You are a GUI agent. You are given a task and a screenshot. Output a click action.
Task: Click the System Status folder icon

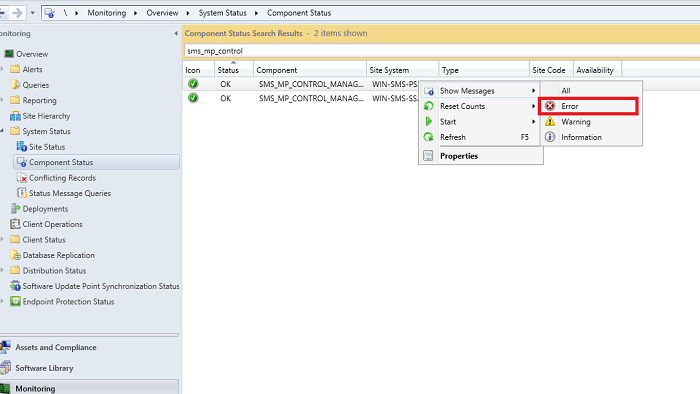point(15,131)
